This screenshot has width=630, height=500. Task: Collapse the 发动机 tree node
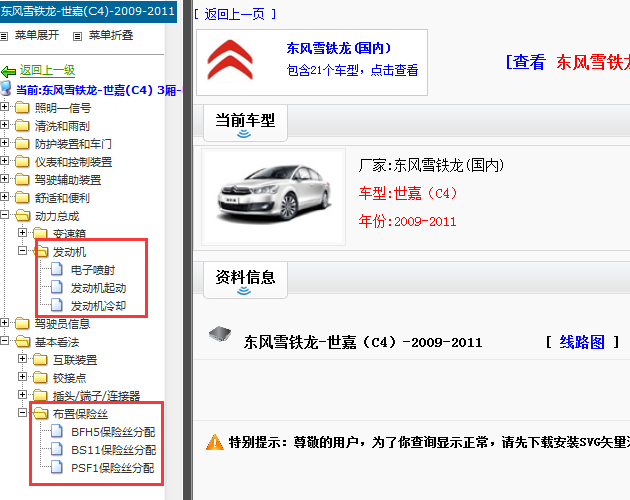(x=22, y=250)
